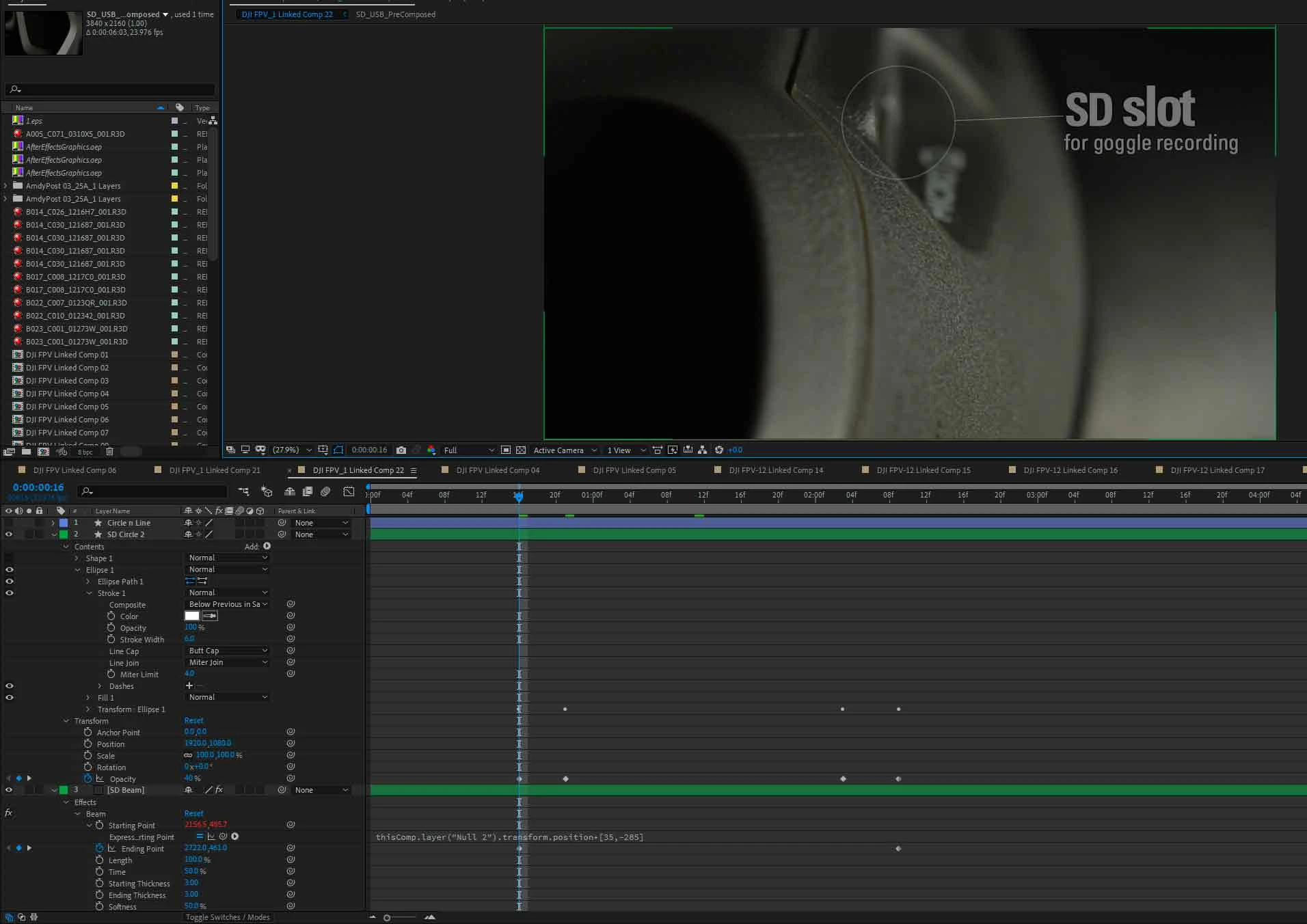The width and height of the screenshot is (1307, 924).
Task: Adjust the timeline zoom slider
Action: tap(387, 918)
